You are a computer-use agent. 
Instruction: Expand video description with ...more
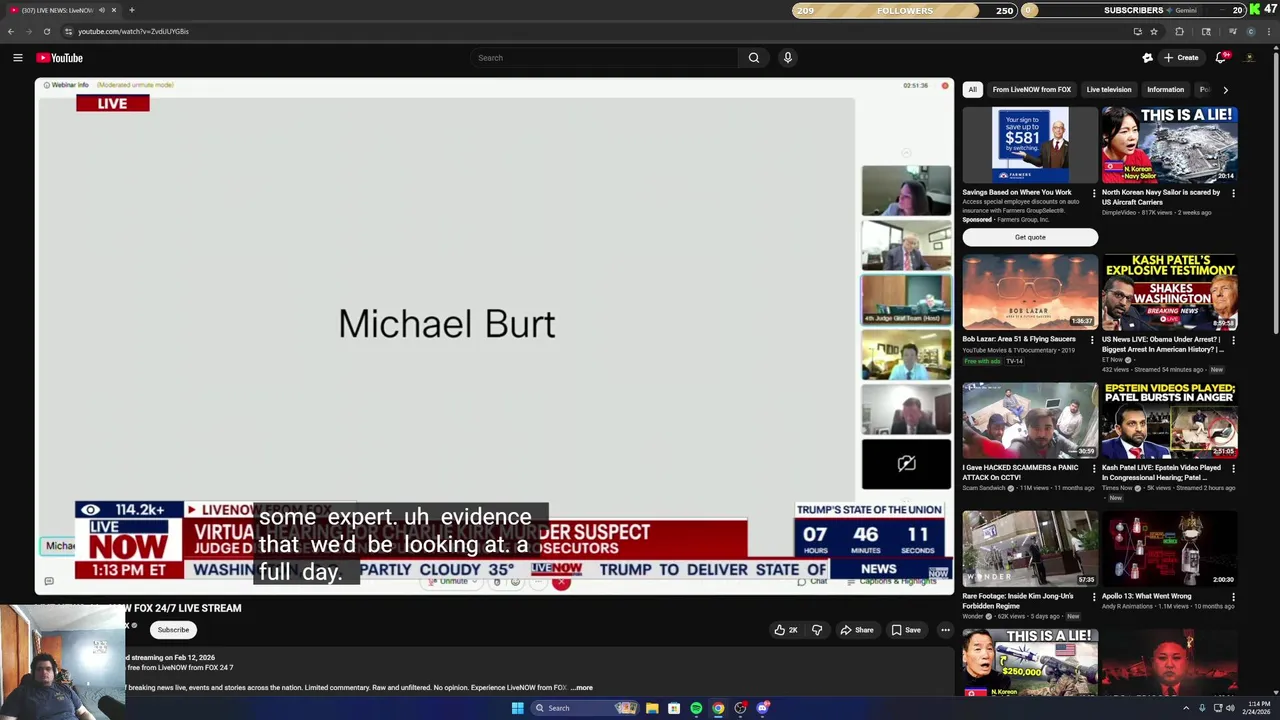[x=582, y=688]
